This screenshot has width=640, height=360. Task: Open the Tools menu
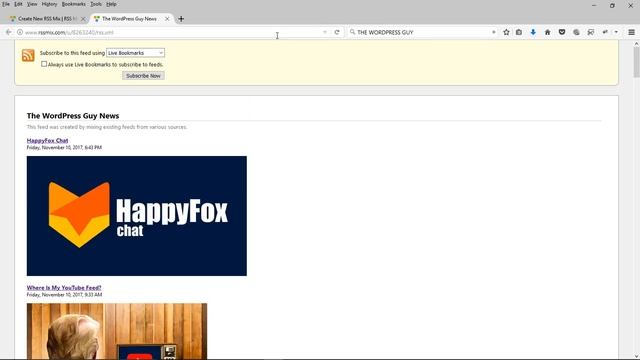tap(96, 4)
